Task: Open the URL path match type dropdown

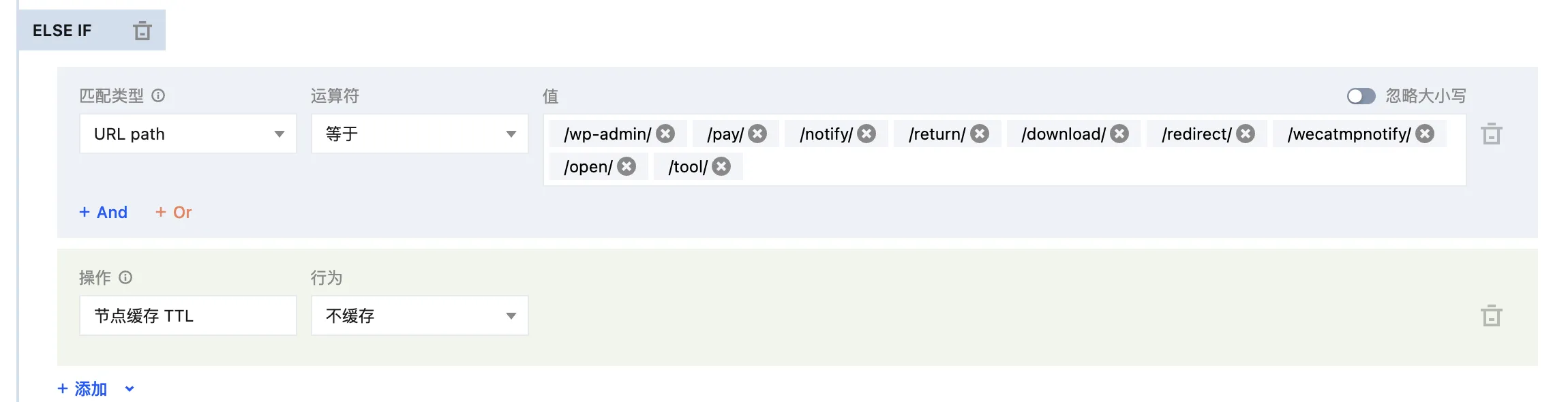Action: point(188,134)
